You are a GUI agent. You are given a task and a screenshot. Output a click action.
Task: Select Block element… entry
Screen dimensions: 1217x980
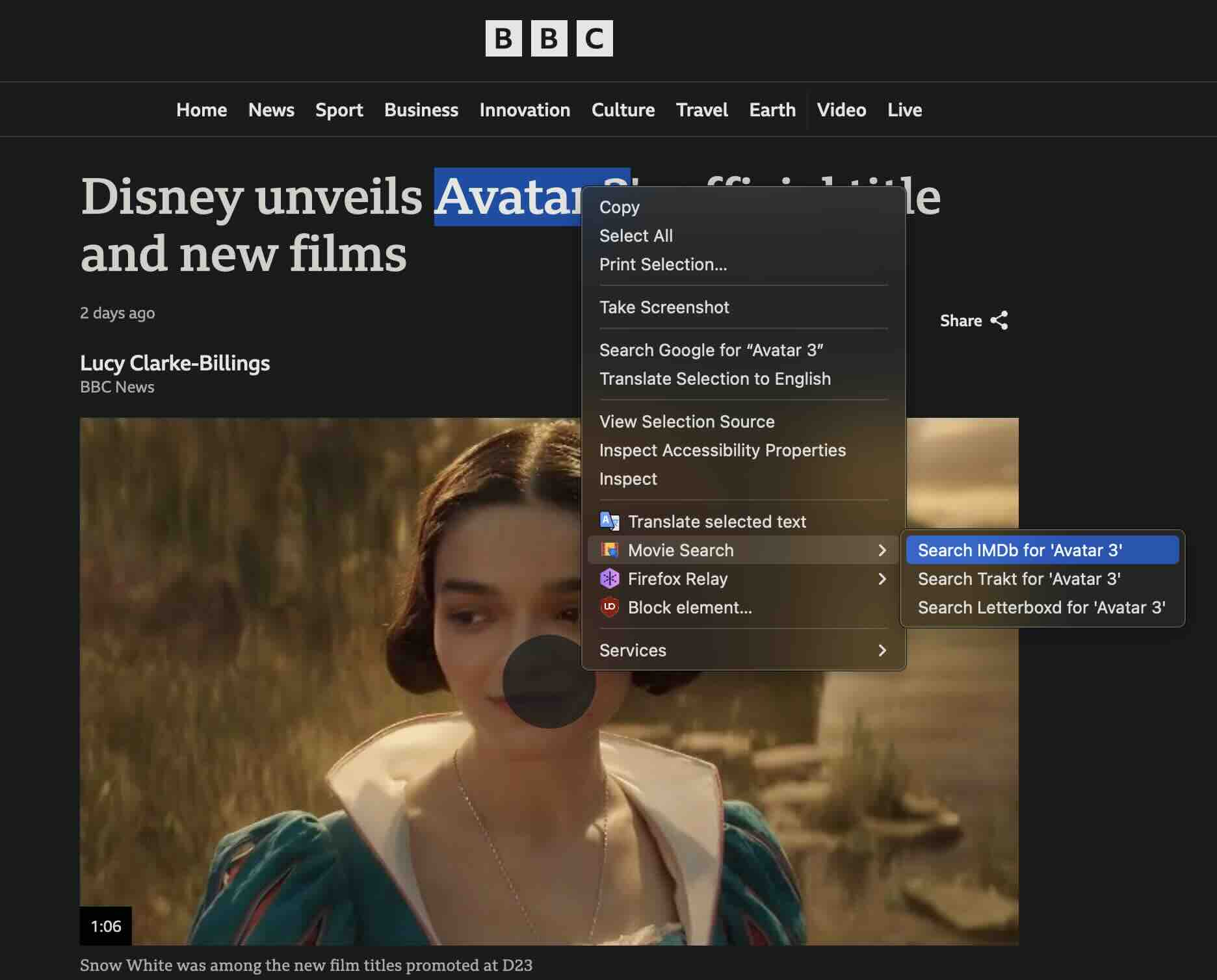point(744,607)
